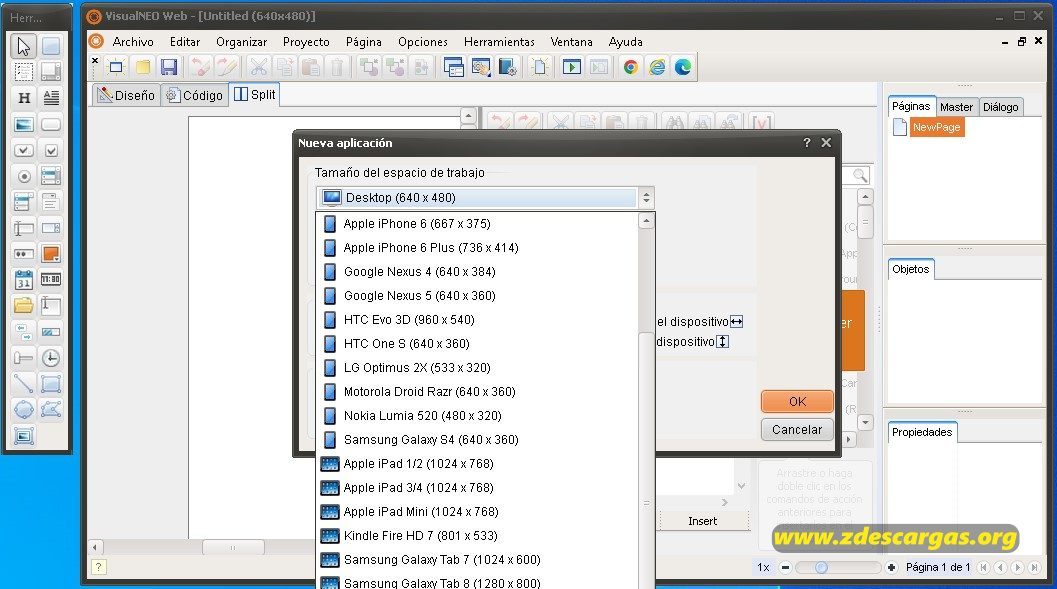Pick the Heading (H) object tool
The width and height of the screenshot is (1057, 589).
click(24, 98)
